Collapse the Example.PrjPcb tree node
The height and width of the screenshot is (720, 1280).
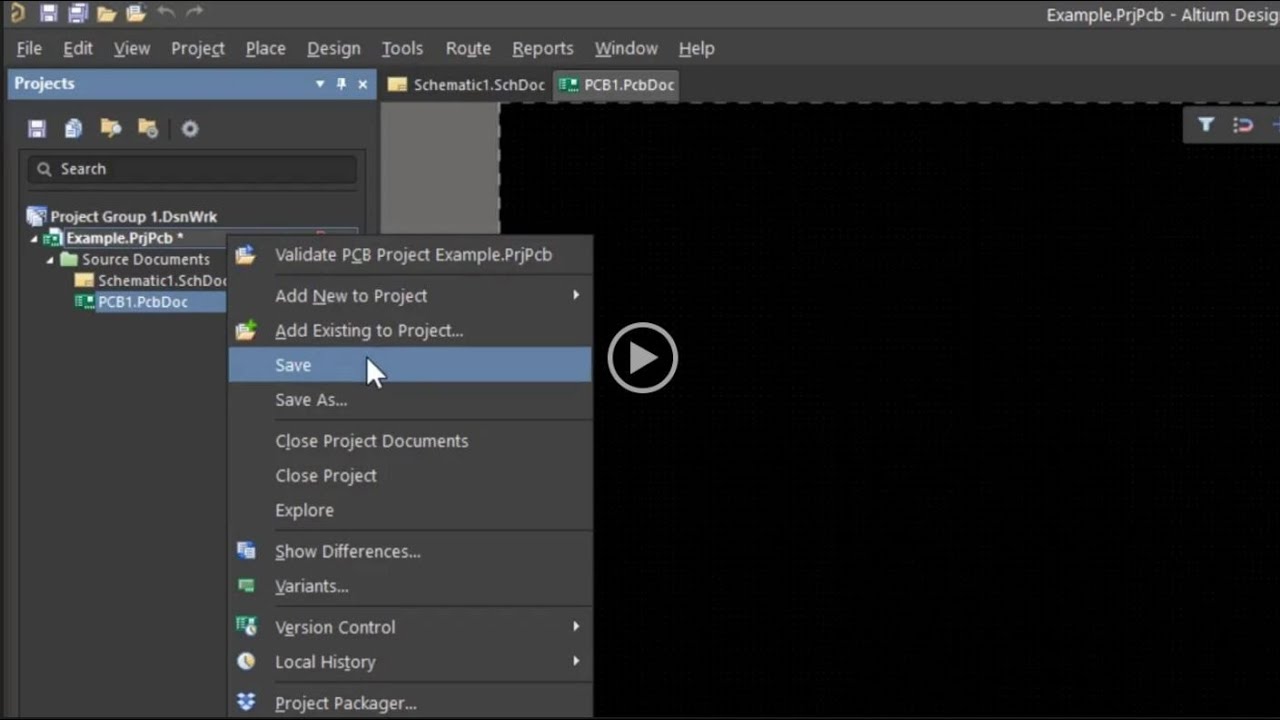[33, 239]
